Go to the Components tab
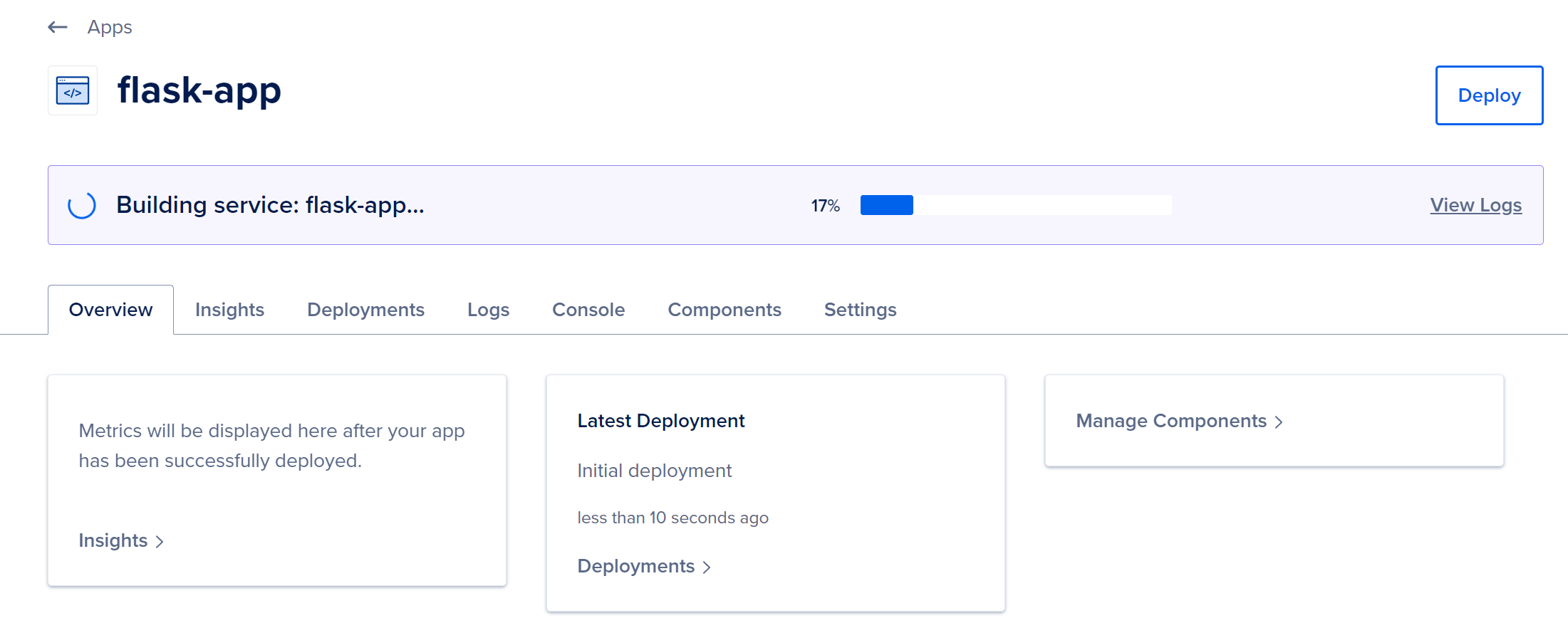1568x628 pixels. click(725, 310)
